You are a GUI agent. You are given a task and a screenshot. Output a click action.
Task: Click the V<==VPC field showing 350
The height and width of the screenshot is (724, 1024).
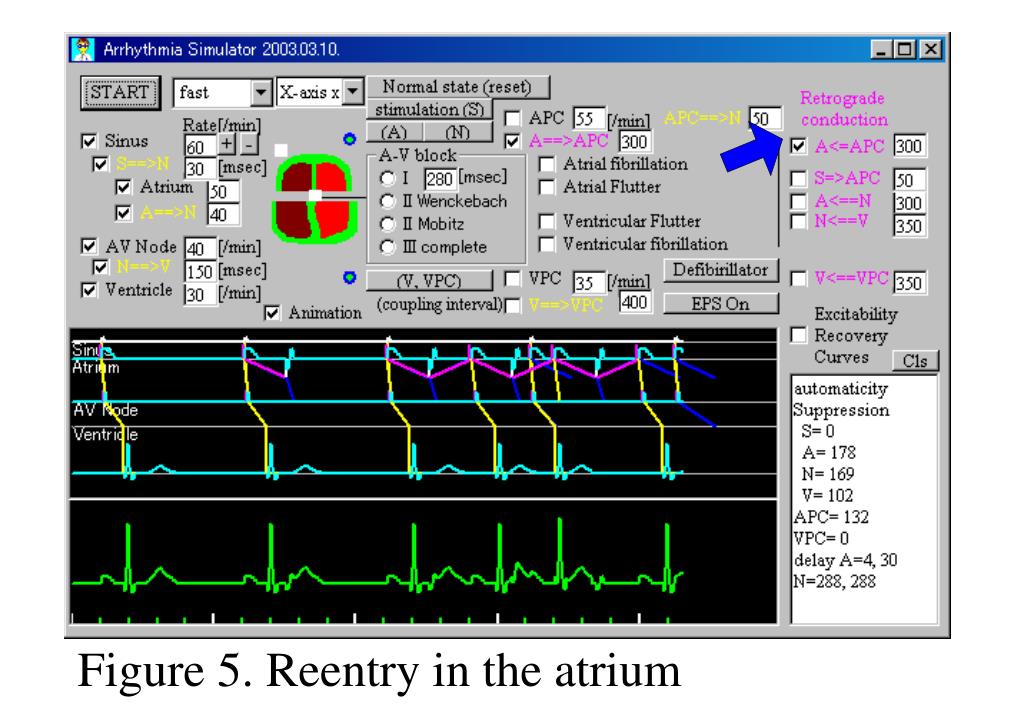[x=909, y=283]
